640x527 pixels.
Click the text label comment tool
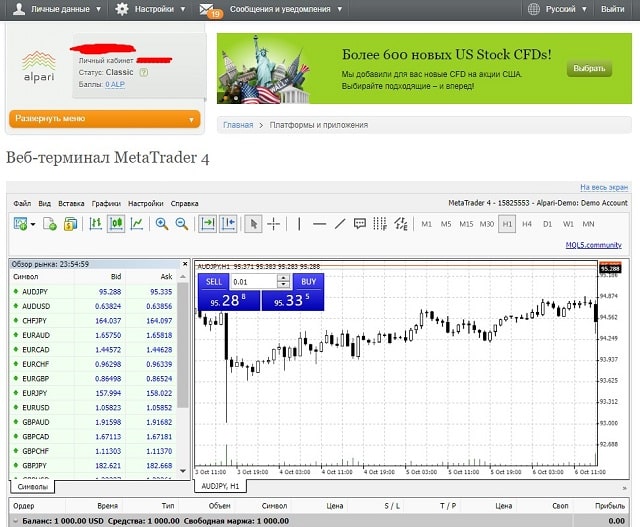(x=360, y=224)
